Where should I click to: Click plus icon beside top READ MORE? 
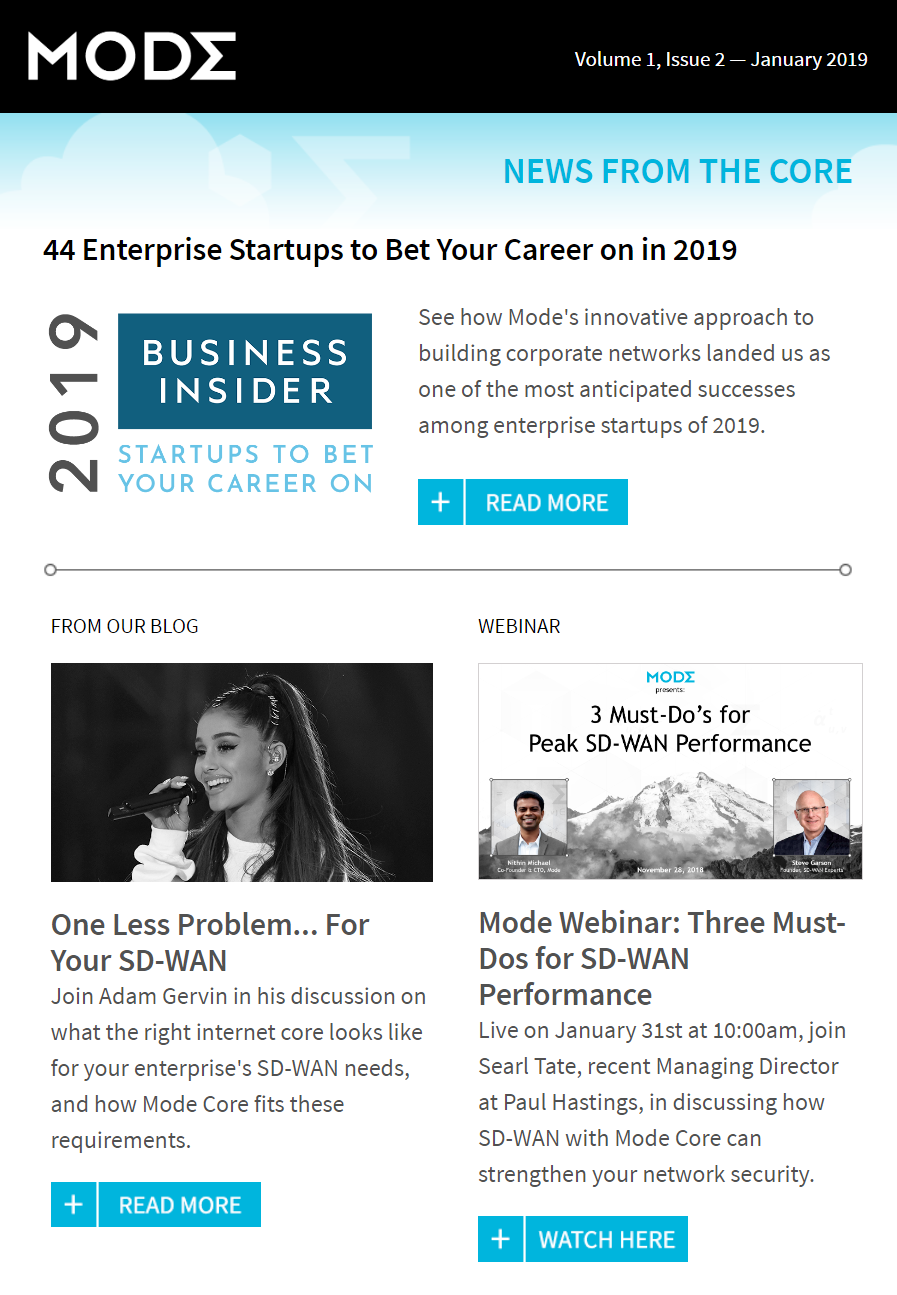(441, 502)
